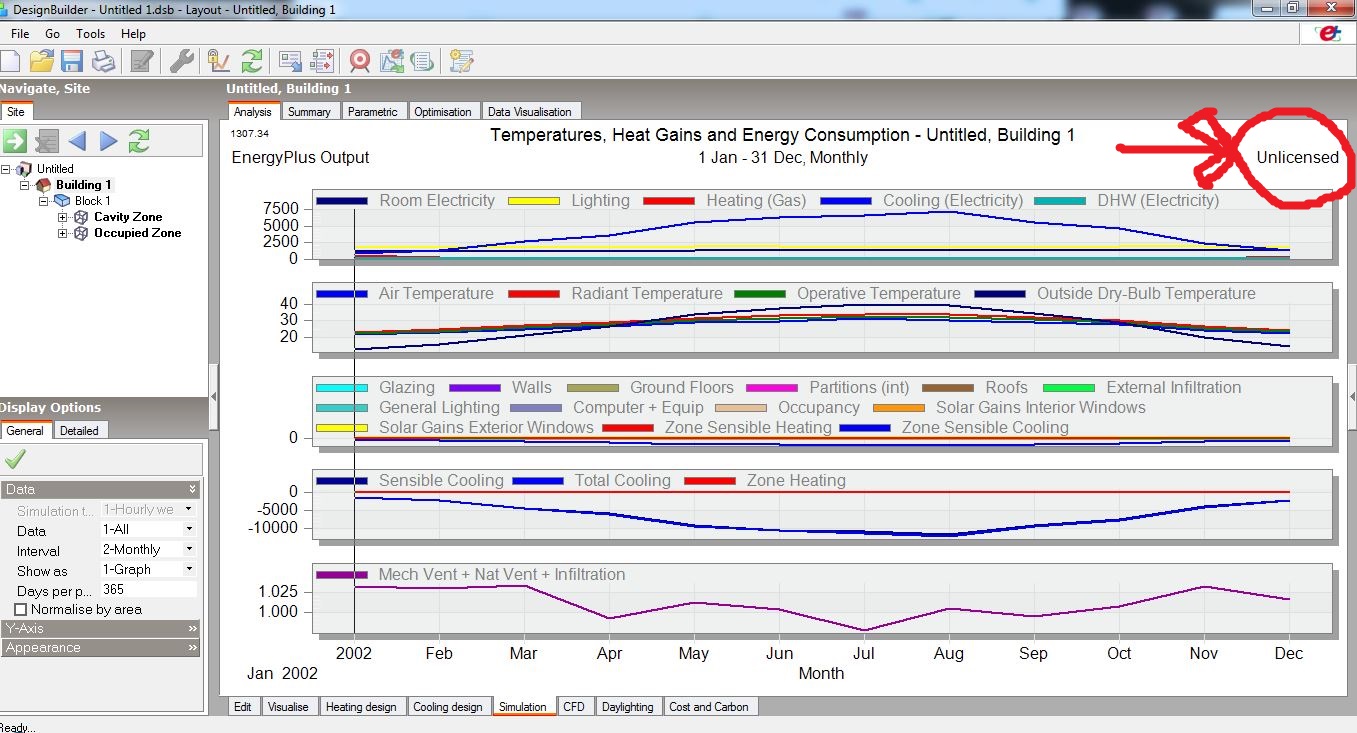This screenshot has height=733, width=1357.
Task: Collapse the Block 1 tree node
Action: point(44,201)
